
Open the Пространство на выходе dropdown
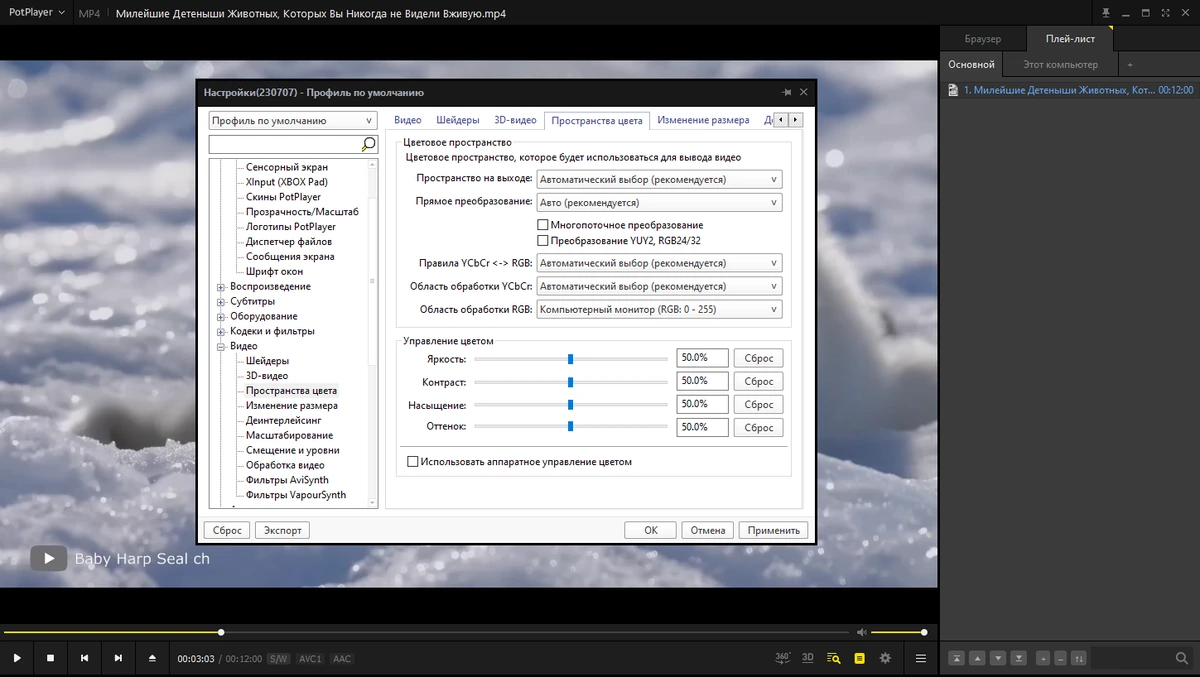tap(659, 180)
